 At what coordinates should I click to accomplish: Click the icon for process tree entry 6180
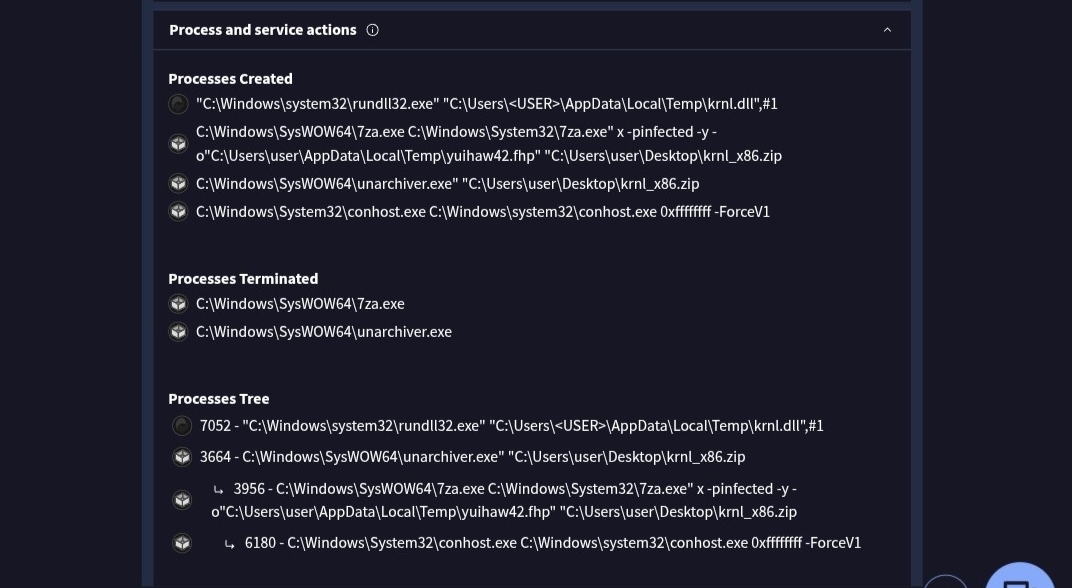tap(182, 543)
